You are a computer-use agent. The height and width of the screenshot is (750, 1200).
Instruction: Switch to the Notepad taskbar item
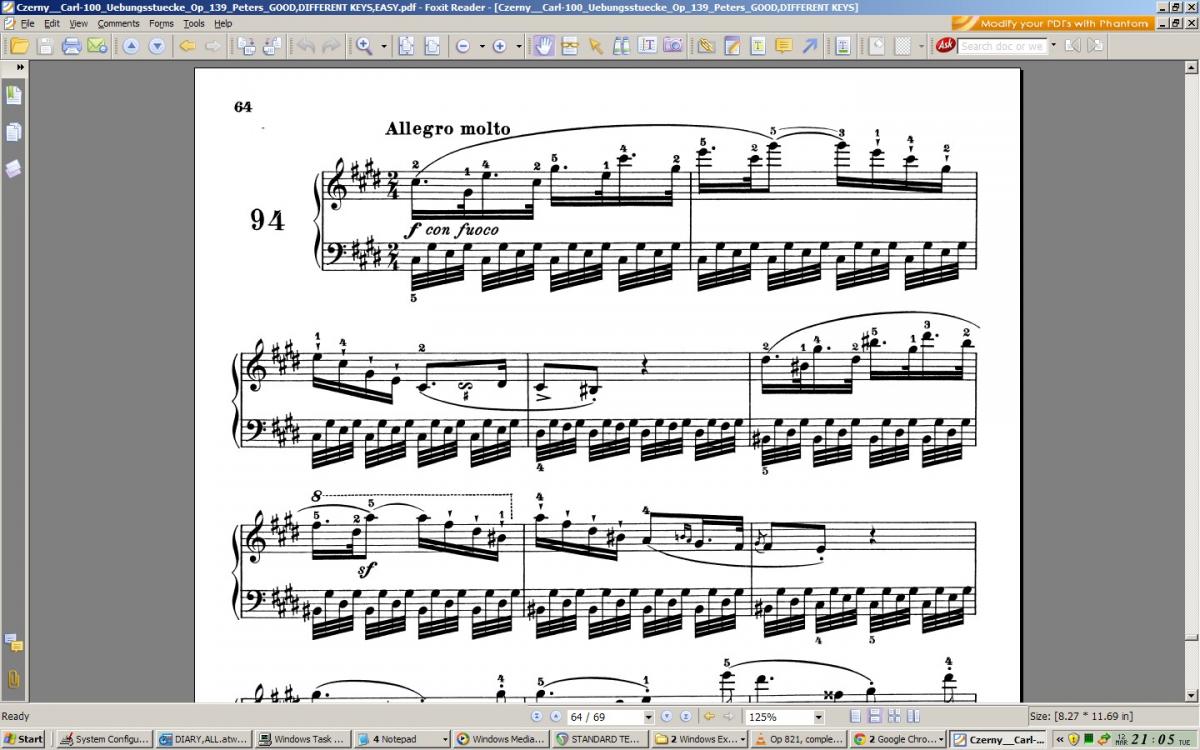[x=402, y=739]
